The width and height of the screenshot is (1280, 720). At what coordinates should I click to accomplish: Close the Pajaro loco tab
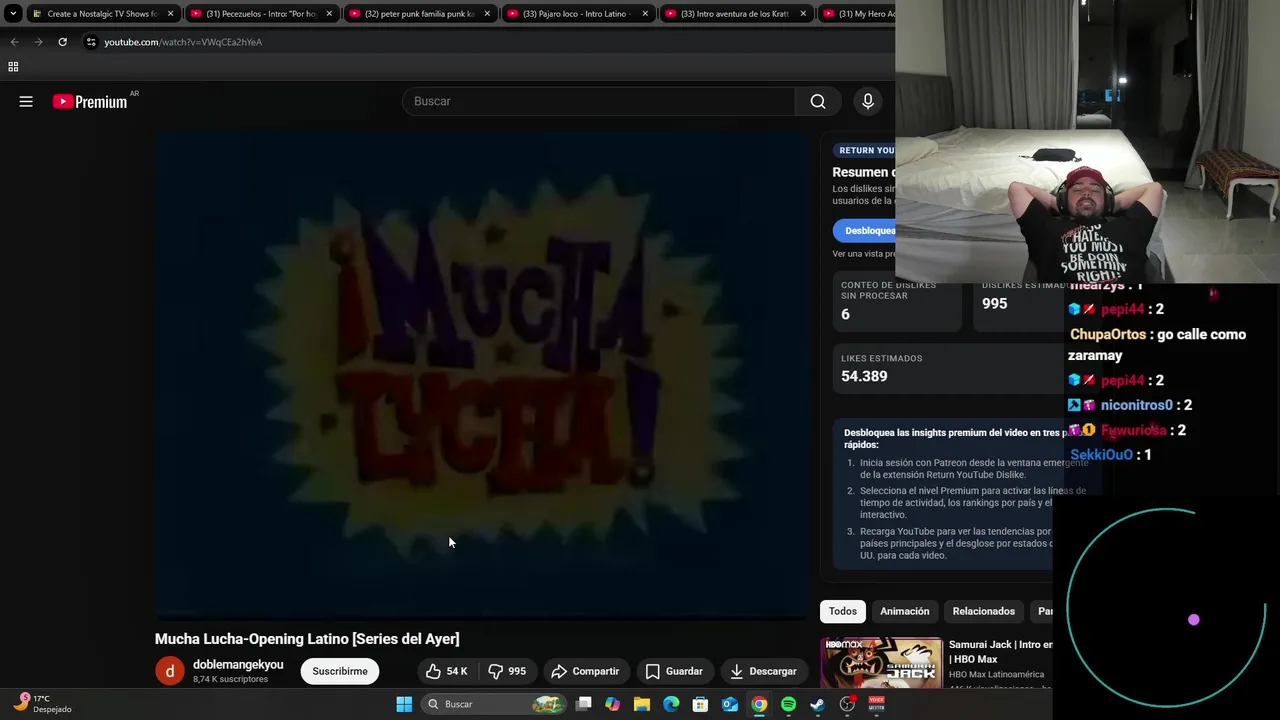point(645,14)
